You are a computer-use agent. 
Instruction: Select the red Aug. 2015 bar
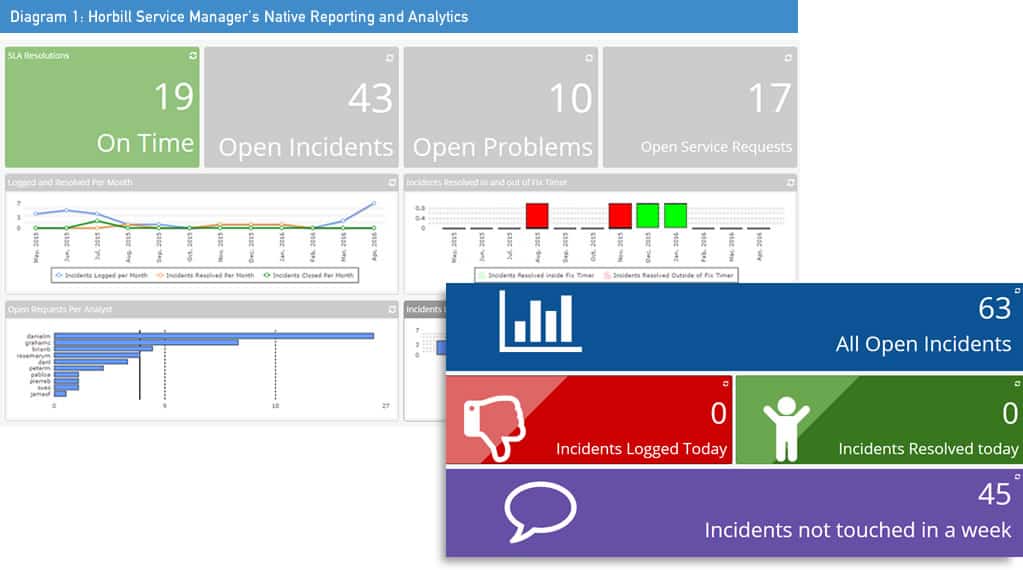(537, 215)
